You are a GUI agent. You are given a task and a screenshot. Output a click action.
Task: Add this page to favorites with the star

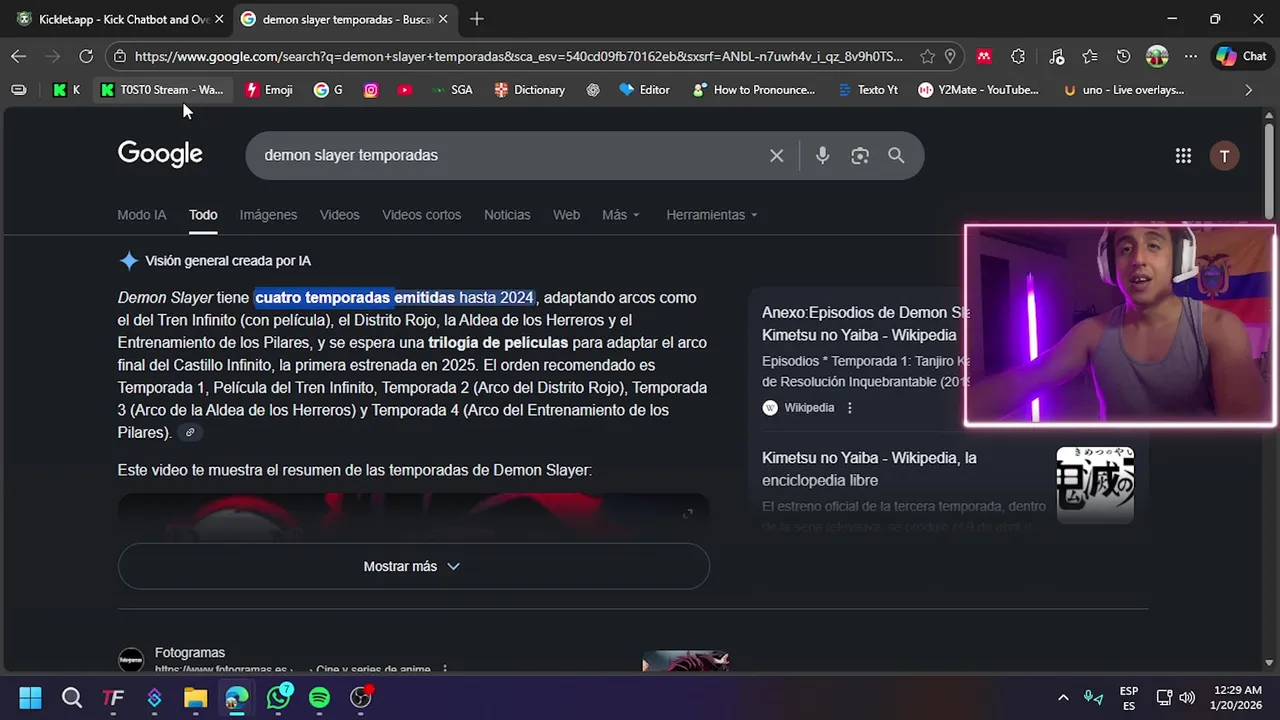click(x=927, y=56)
